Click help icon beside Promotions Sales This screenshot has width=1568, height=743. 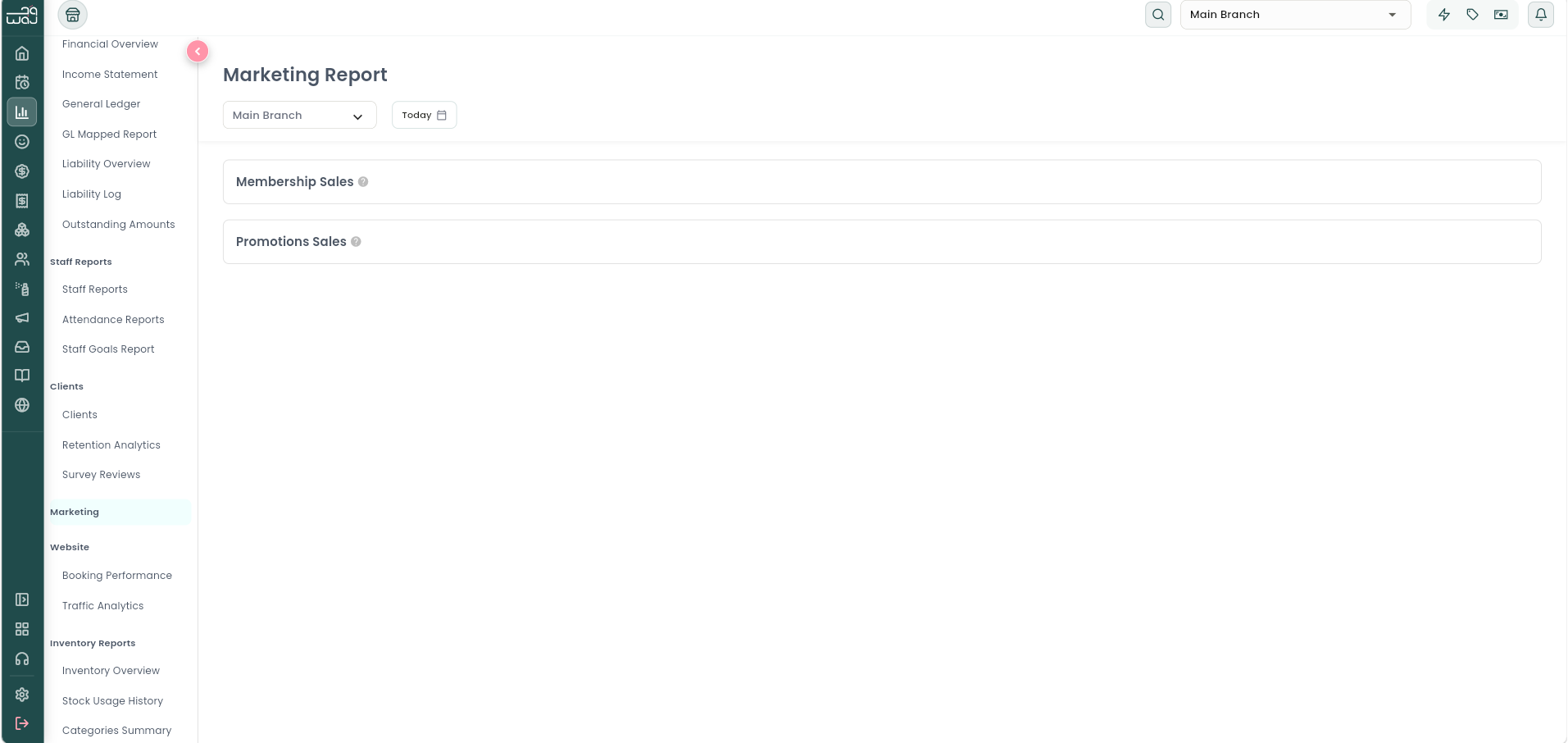[x=356, y=242]
